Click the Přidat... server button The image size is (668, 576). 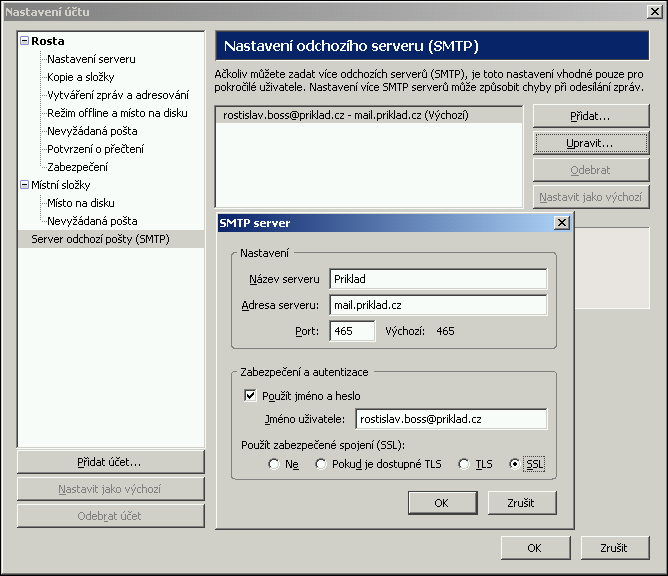click(590, 117)
